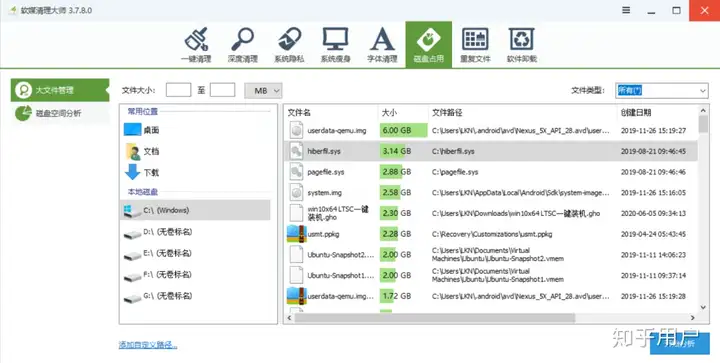The height and width of the screenshot is (363, 720).
Task: Open the 系统瘦身 monitor tool
Action: tap(336, 45)
